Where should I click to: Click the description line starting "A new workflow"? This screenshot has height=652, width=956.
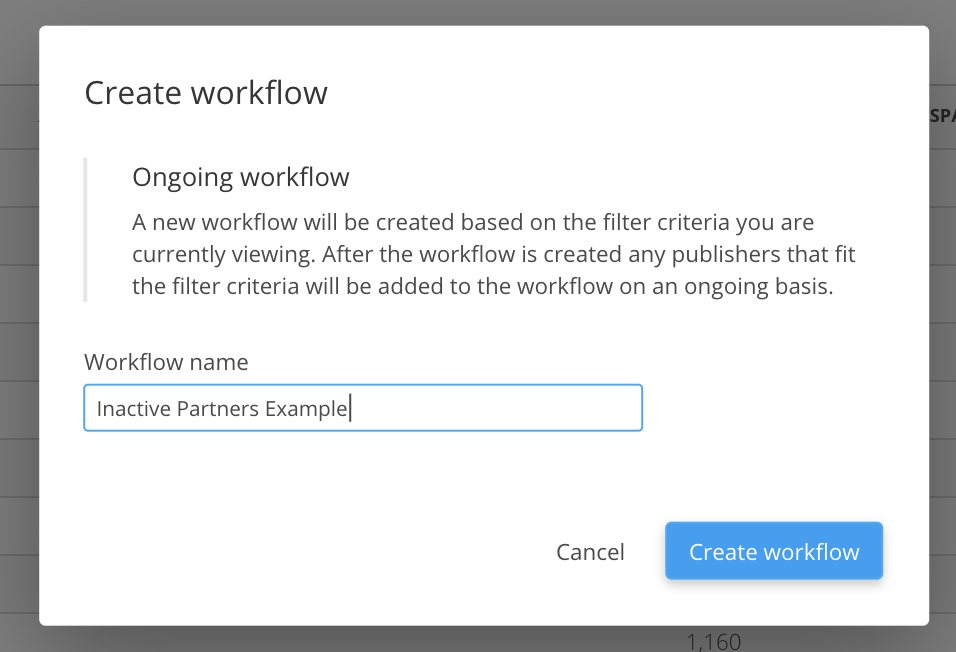(473, 222)
